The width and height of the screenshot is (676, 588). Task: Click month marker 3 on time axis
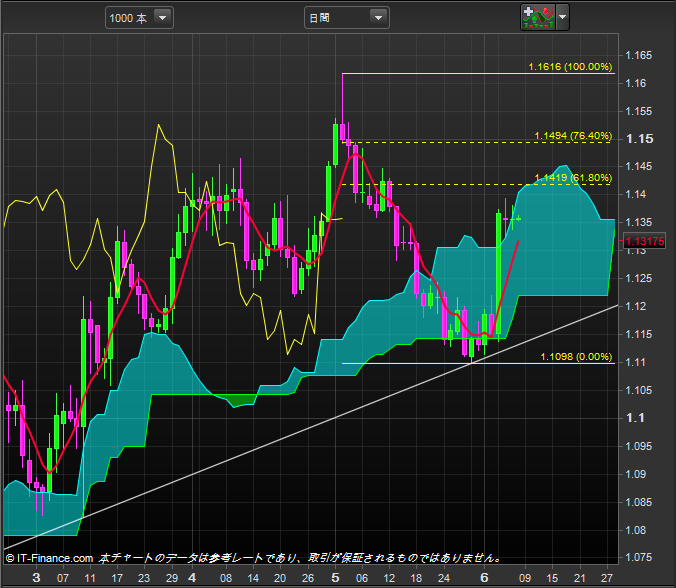point(36,578)
